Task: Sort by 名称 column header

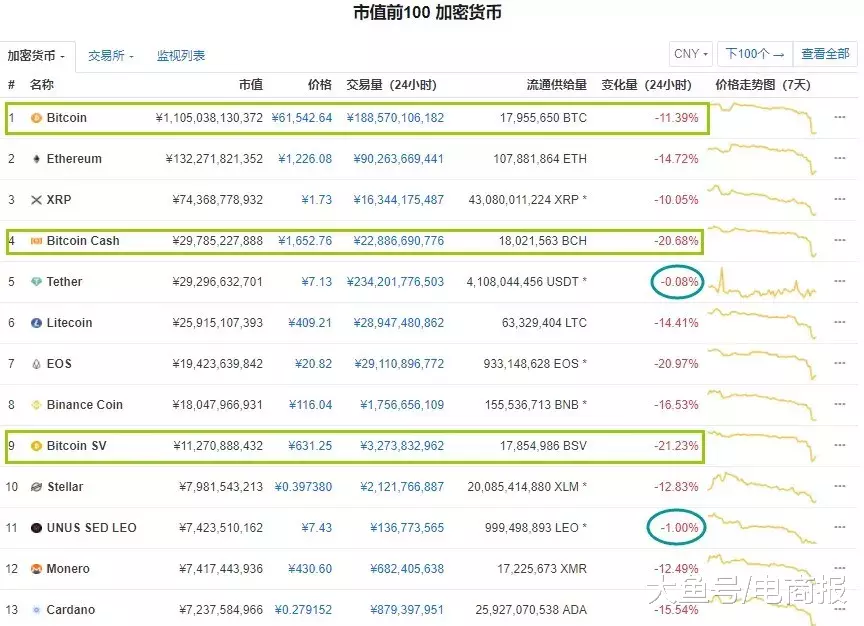Action: pyautogui.click(x=42, y=85)
